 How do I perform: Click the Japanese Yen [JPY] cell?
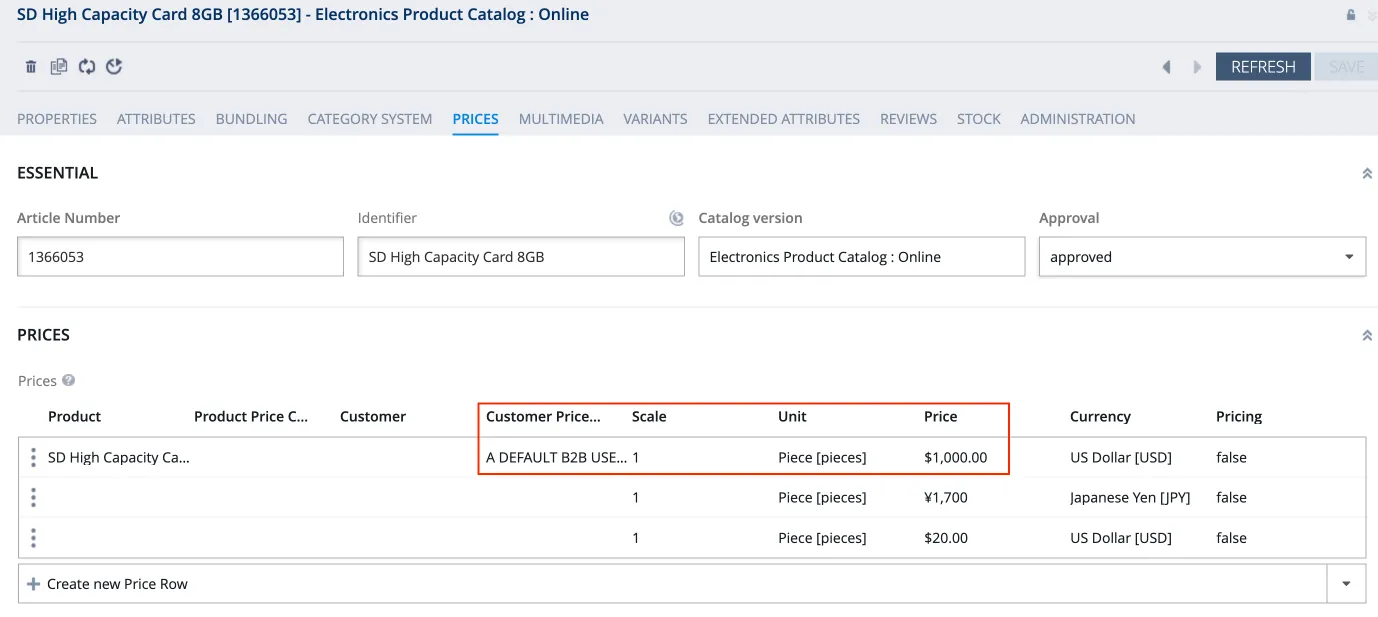click(1130, 497)
